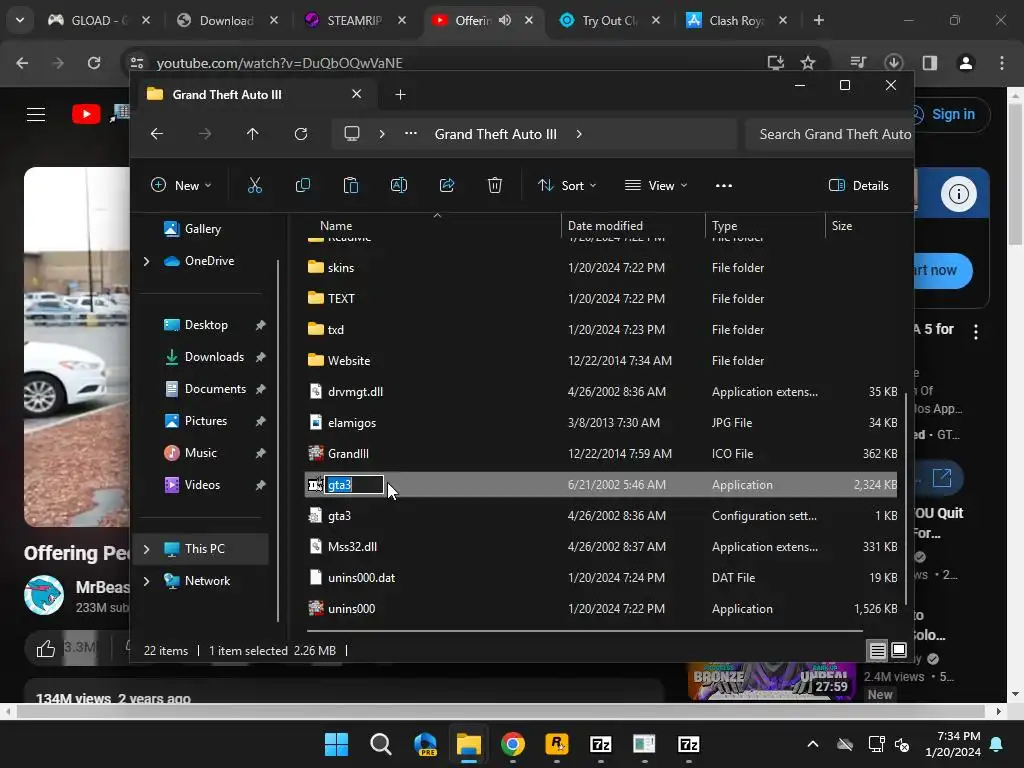The height and width of the screenshot is (768, 1024).
Task: Select the Mss32.dll file
Action: coord(601,547)
